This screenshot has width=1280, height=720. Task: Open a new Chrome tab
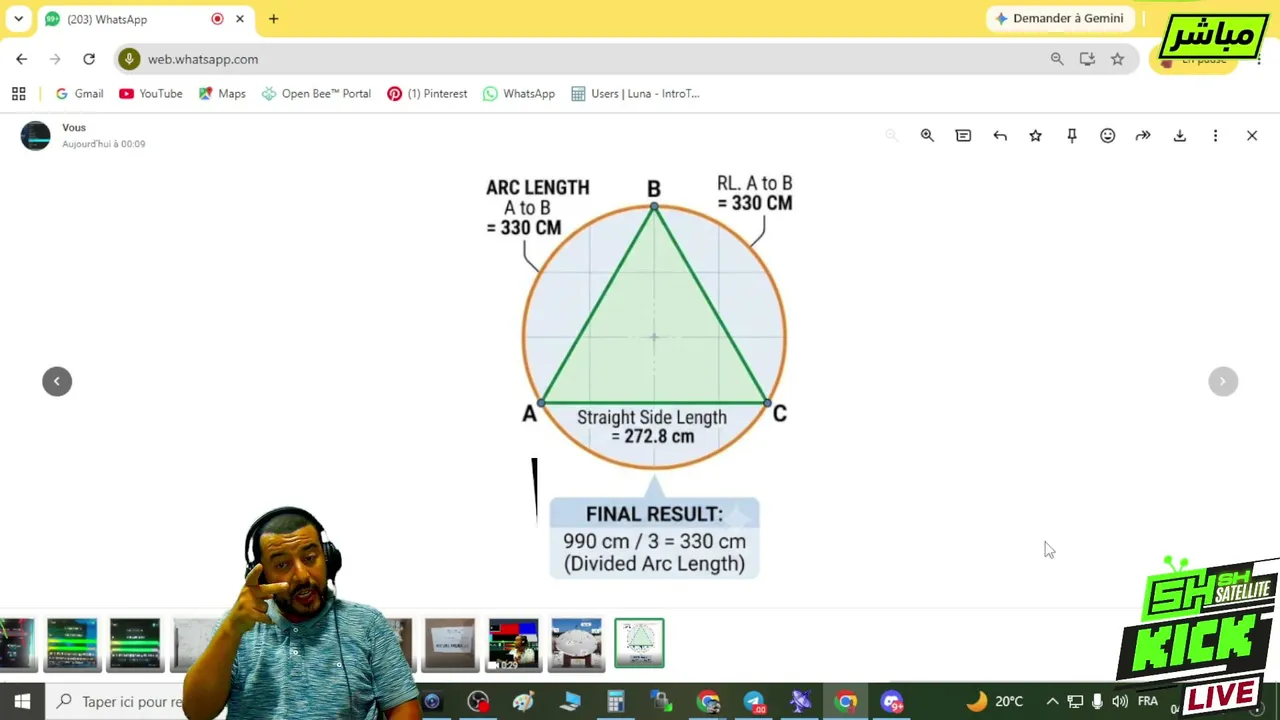pos(273,19)
